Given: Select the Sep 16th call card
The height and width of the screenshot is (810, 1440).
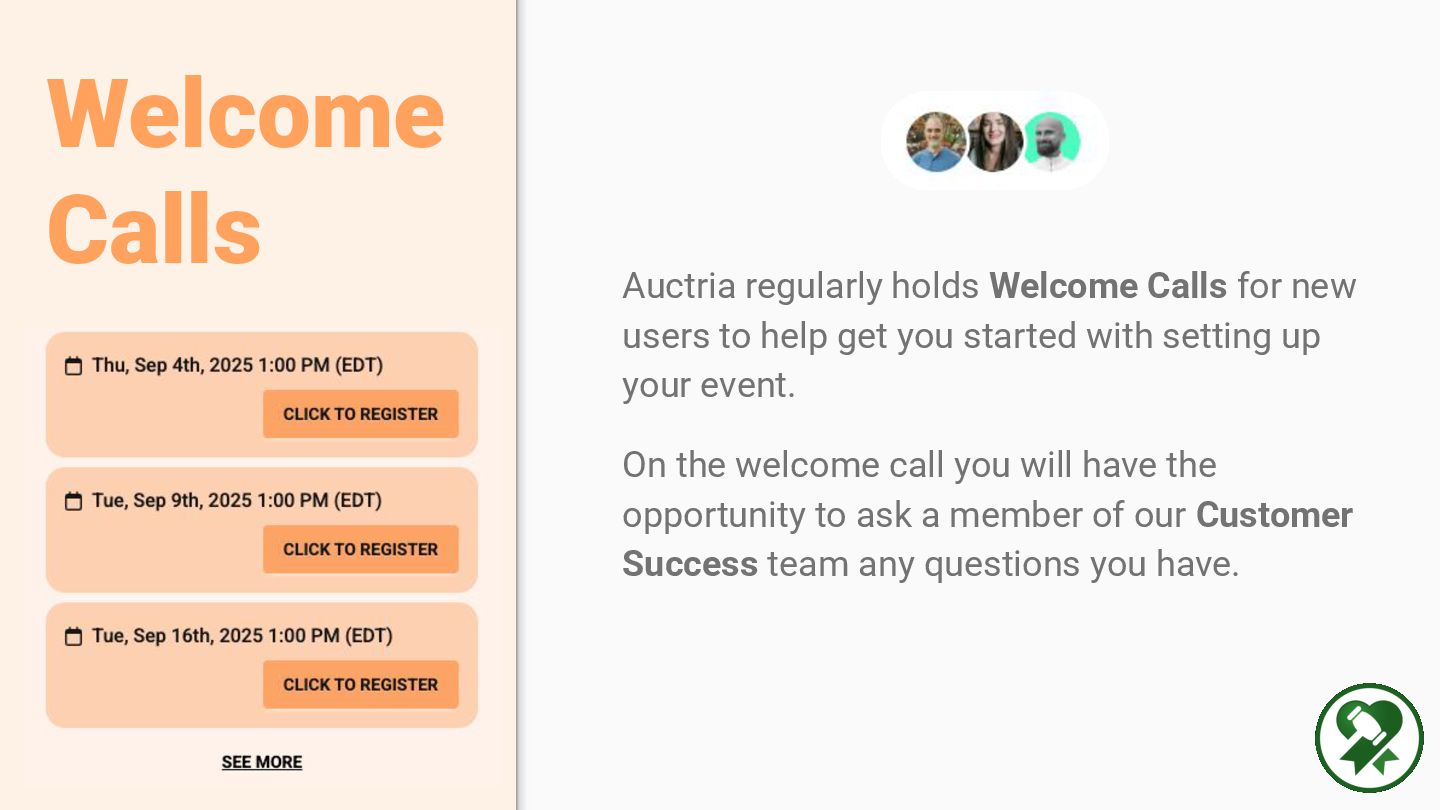Looking at the screenshot, I should 262,664.
